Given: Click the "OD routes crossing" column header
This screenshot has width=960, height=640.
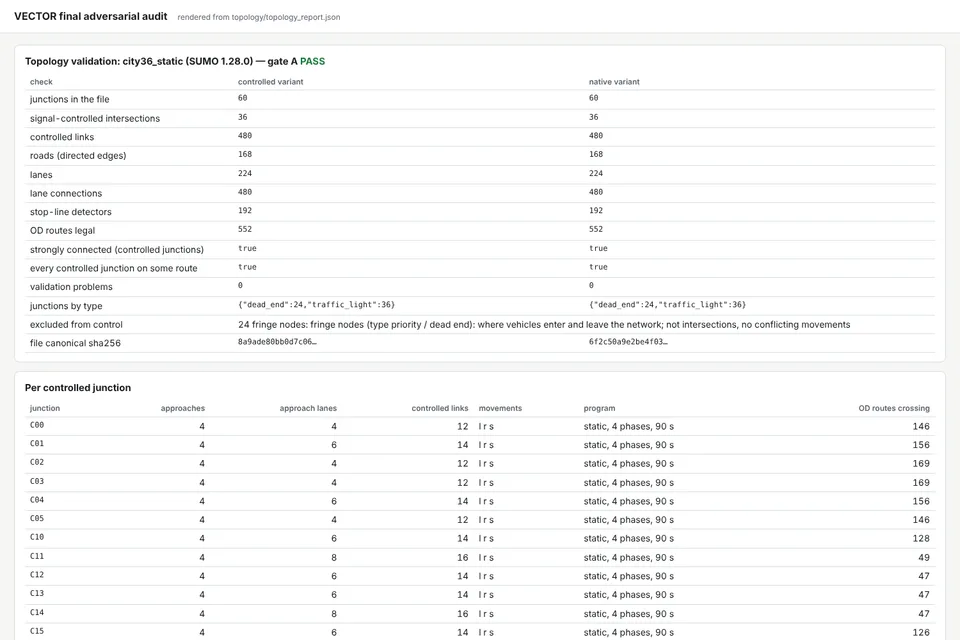Looking at the screenshot, I should coord(894,408).
